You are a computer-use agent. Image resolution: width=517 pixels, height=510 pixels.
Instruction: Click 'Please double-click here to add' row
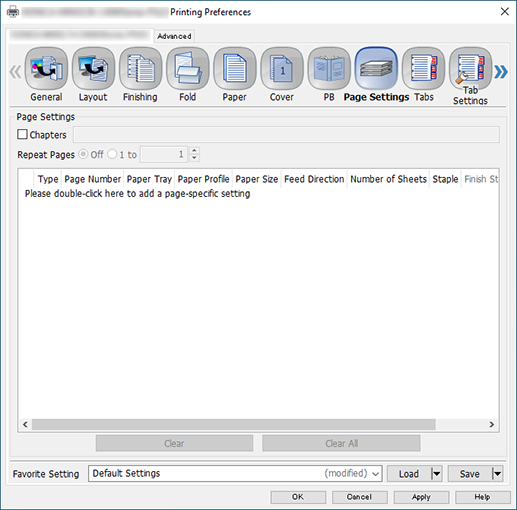[137, 194]
